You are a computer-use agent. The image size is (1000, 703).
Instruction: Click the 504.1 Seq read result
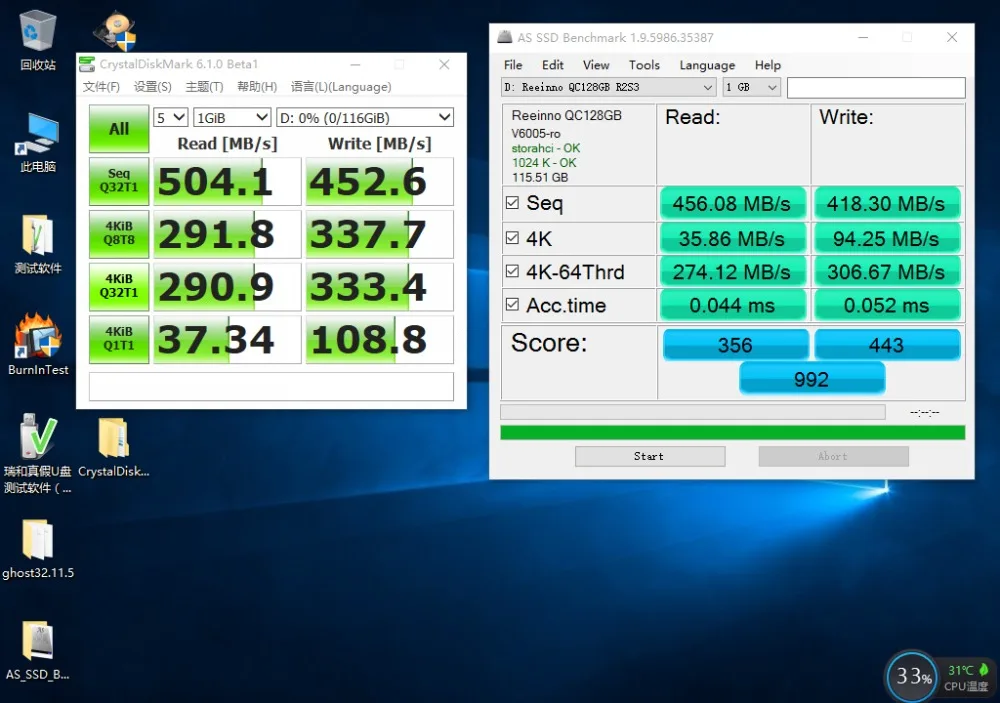pyautogui.click(x=227, y=181)
